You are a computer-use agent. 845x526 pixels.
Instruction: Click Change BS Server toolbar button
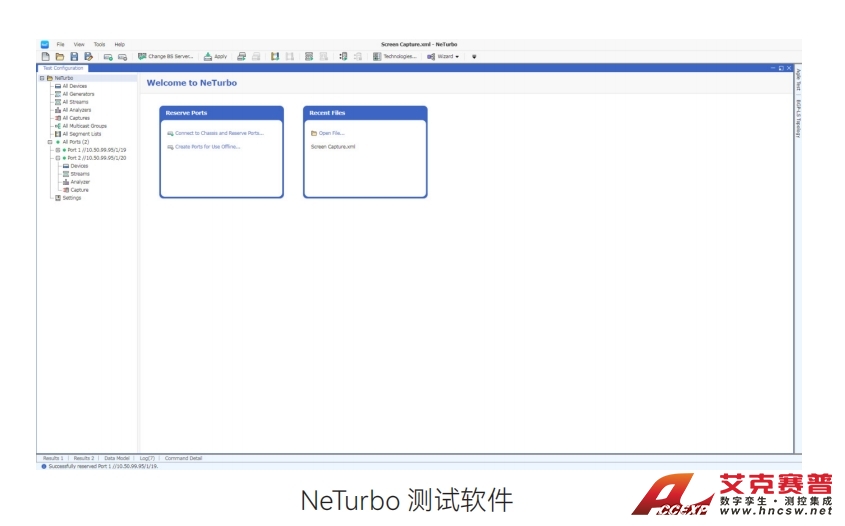[x=166, y=56]
